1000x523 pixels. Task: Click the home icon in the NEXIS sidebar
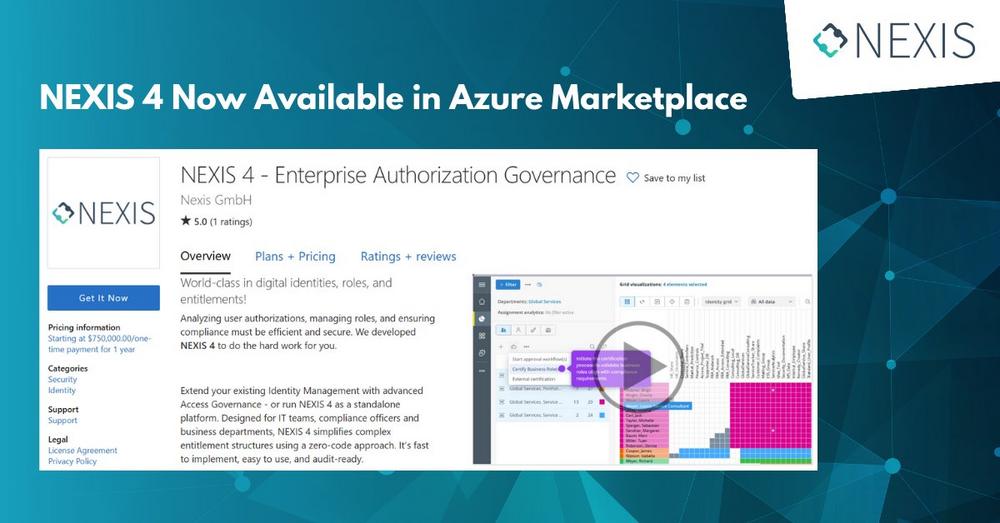(x=481, y=302)
